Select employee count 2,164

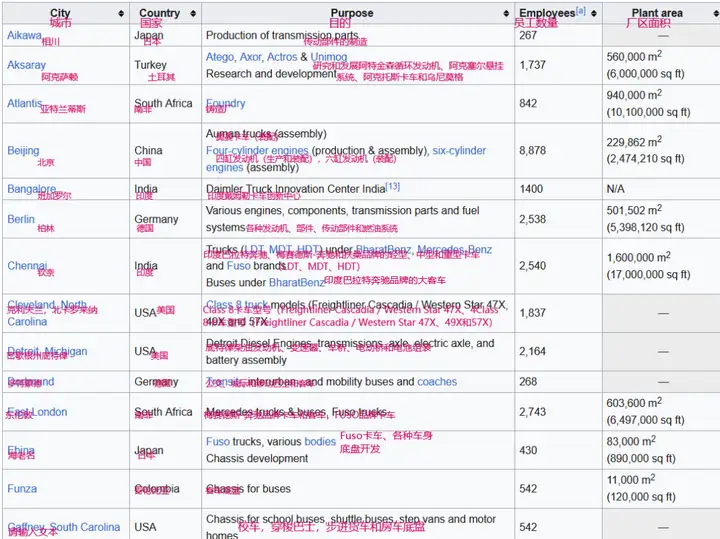[533, 351]
